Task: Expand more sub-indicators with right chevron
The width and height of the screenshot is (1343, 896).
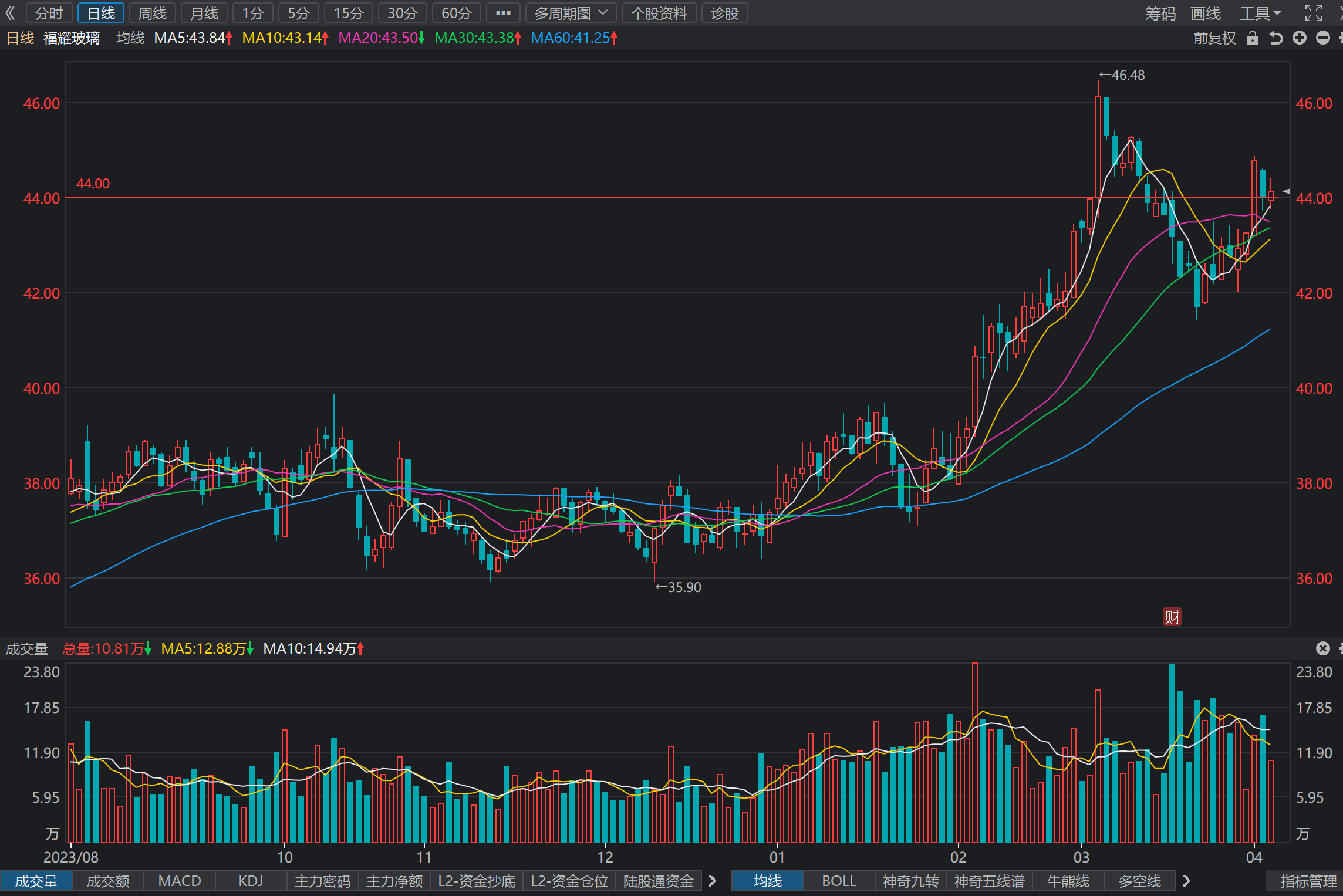Action: click(x=713, y=881)
